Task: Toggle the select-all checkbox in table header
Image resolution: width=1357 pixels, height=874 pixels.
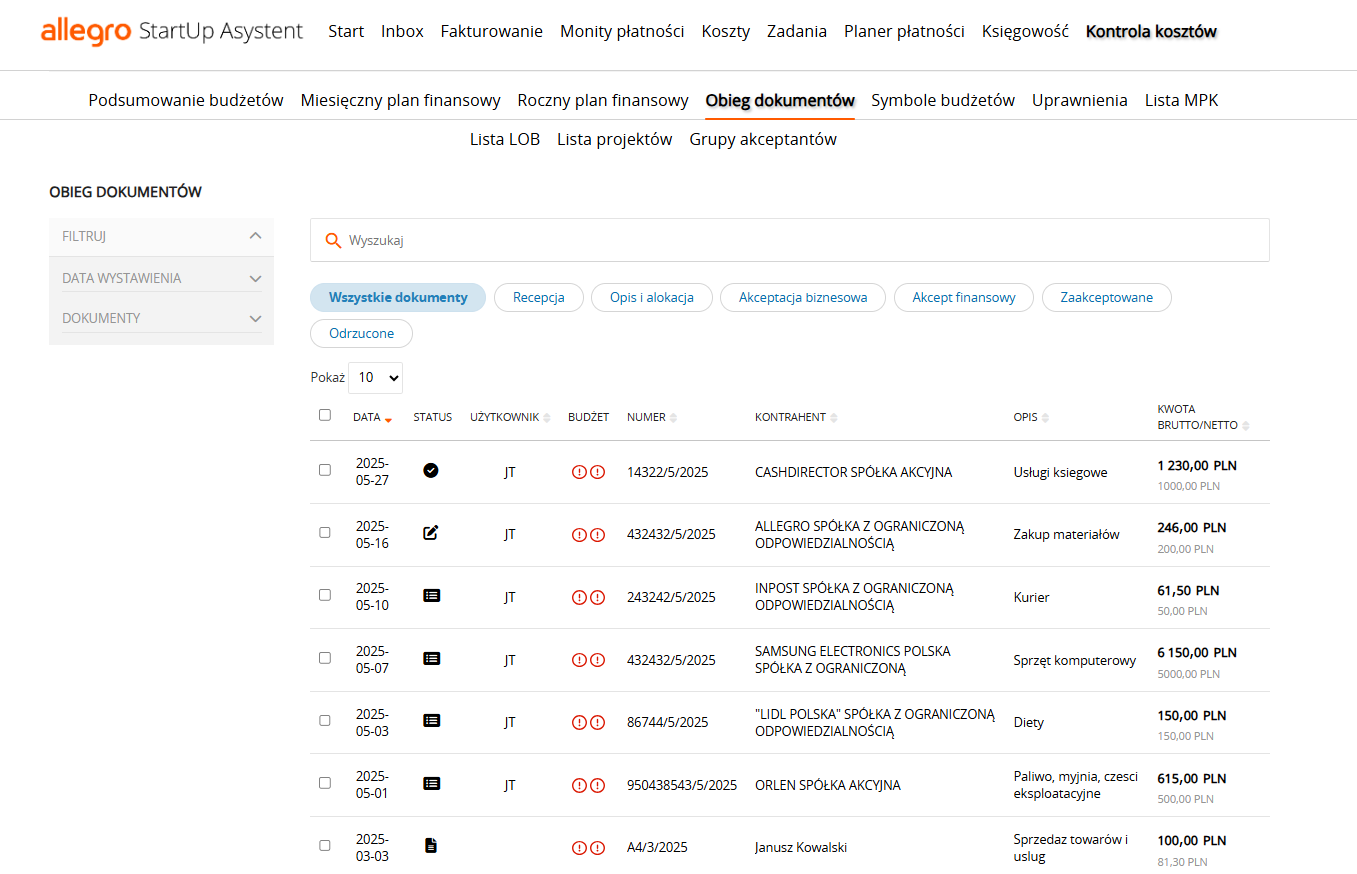Action: pyautogui.click(x=324, y=415)
